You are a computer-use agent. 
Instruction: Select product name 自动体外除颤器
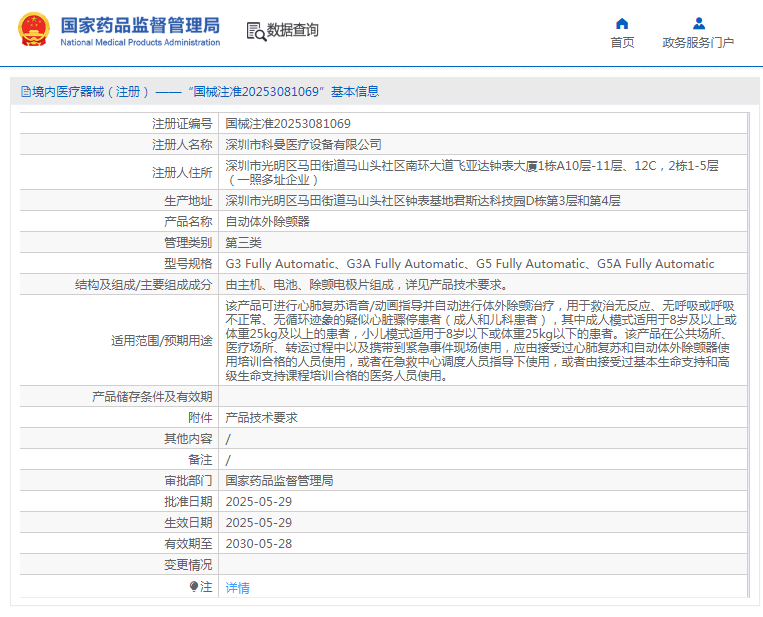pyautogui.click(x=268, y=221)
